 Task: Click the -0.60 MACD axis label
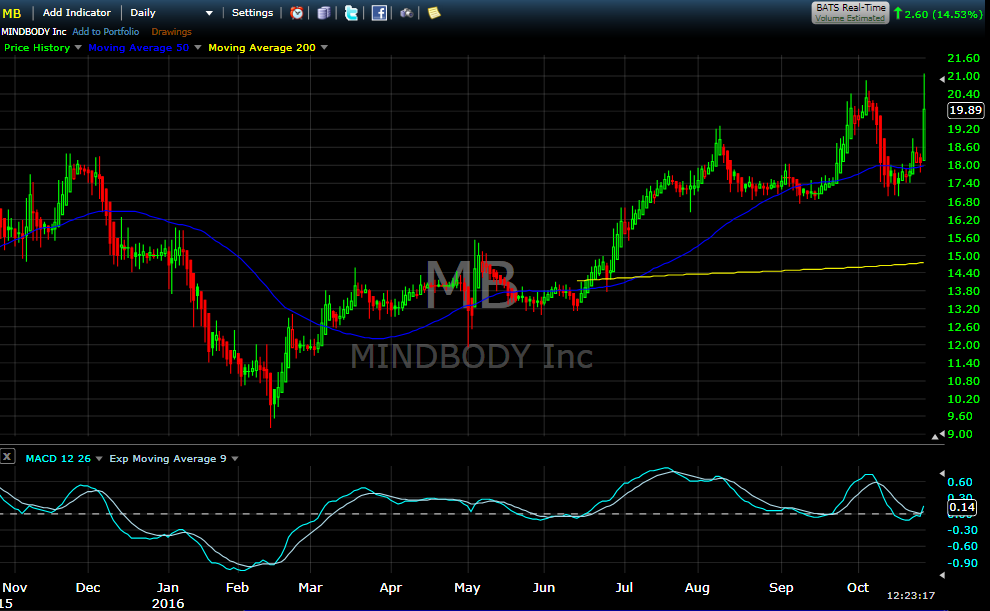963,547
